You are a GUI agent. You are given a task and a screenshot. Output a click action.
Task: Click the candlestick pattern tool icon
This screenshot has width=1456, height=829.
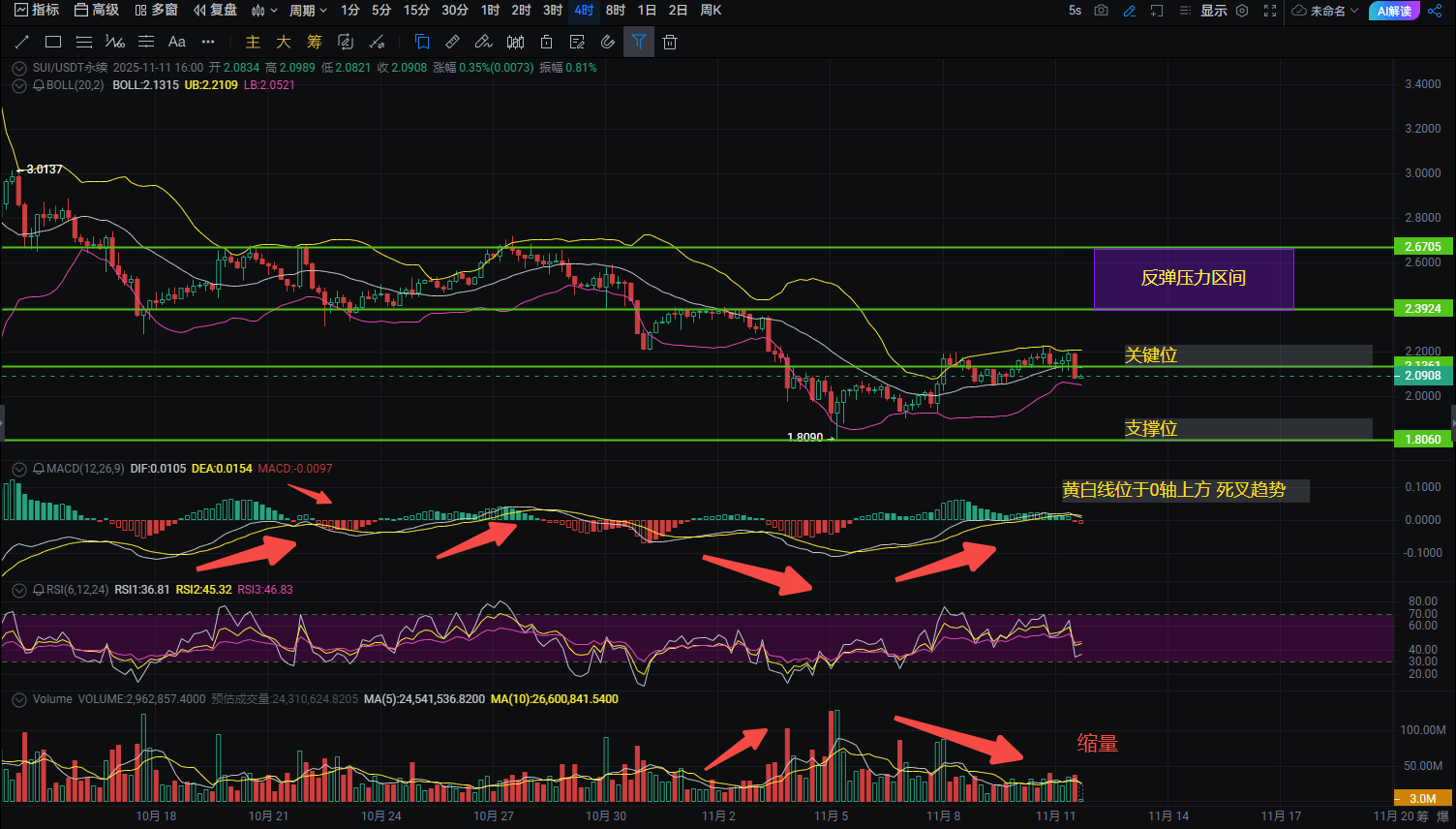coord(516,42)
